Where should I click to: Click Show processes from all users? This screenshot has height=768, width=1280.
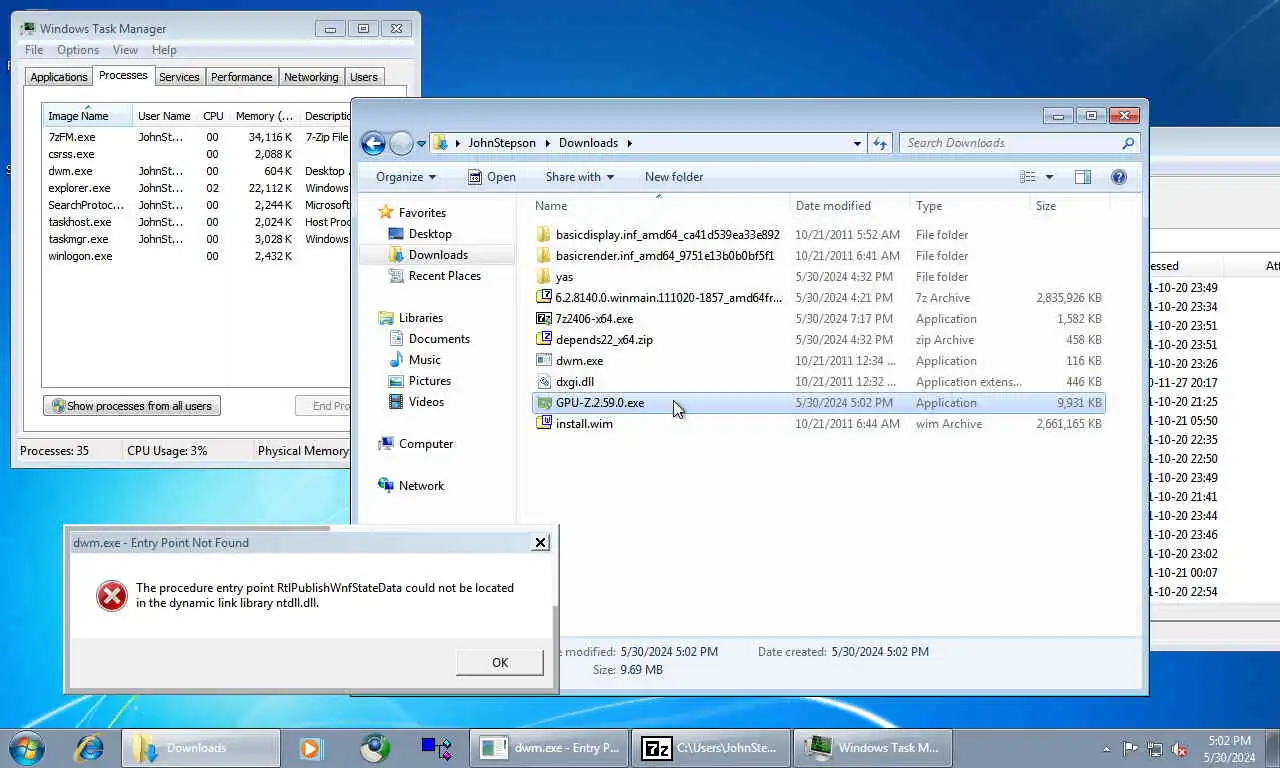pos(132,406)
